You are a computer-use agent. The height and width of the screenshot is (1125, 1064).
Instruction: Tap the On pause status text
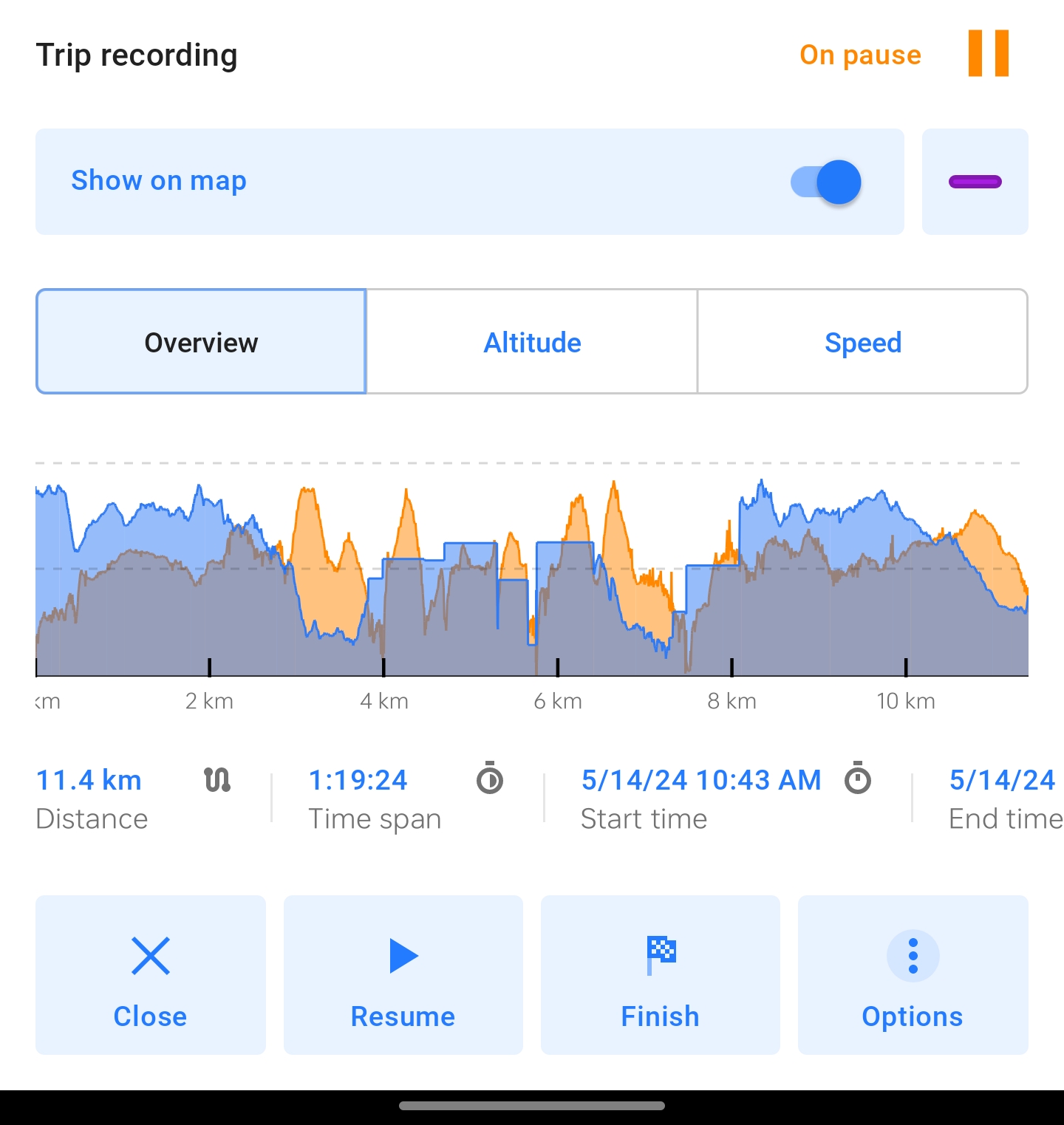(860, 55)
